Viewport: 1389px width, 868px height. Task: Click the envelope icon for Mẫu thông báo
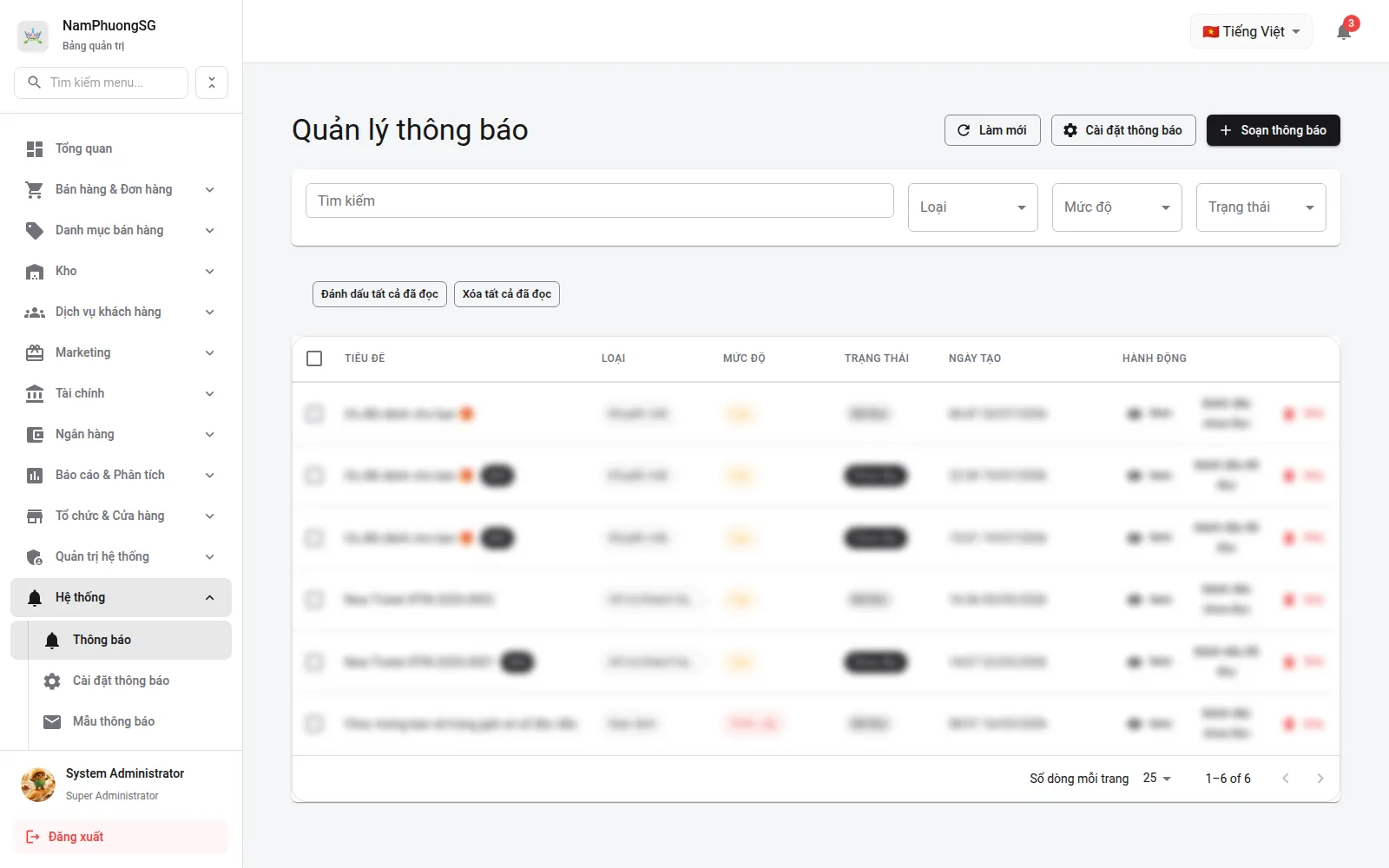point(52,722)
